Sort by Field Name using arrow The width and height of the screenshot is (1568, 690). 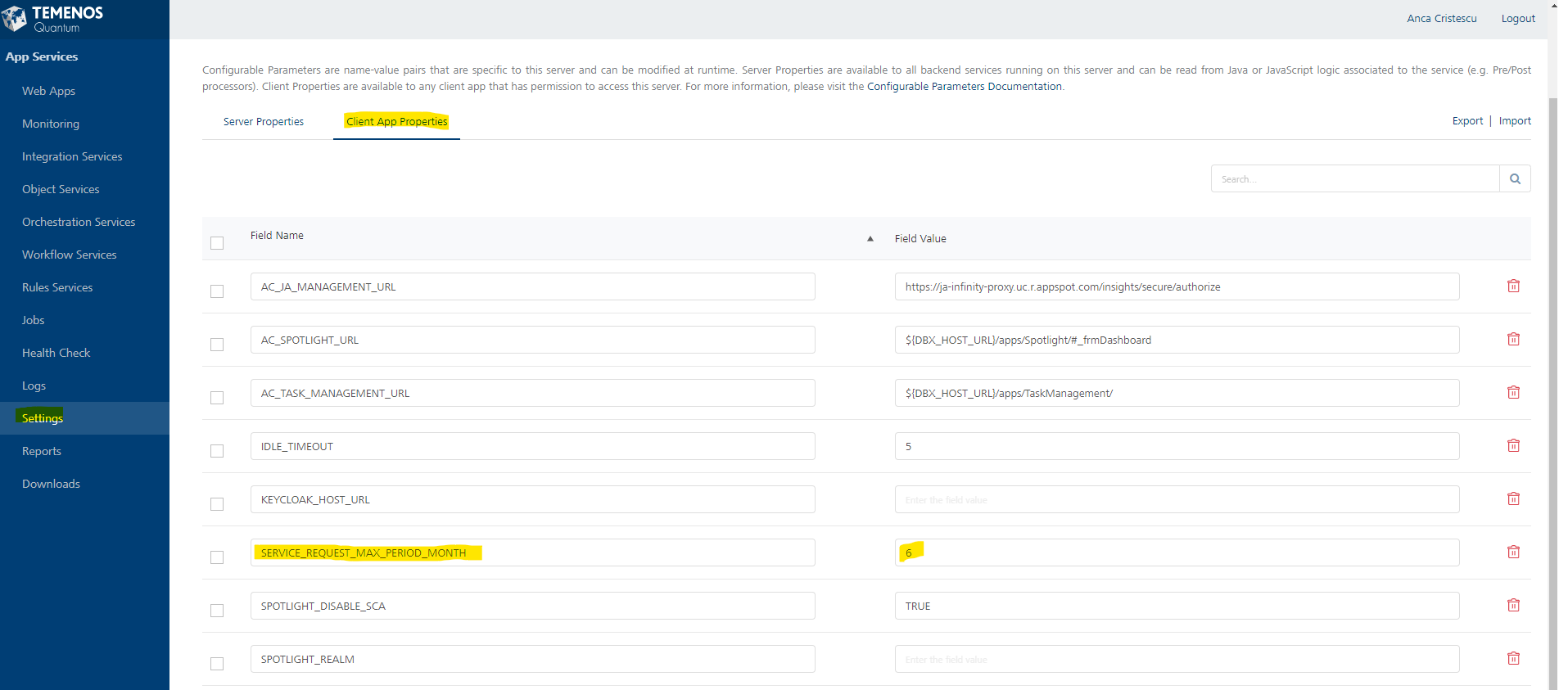click(870, 239)
